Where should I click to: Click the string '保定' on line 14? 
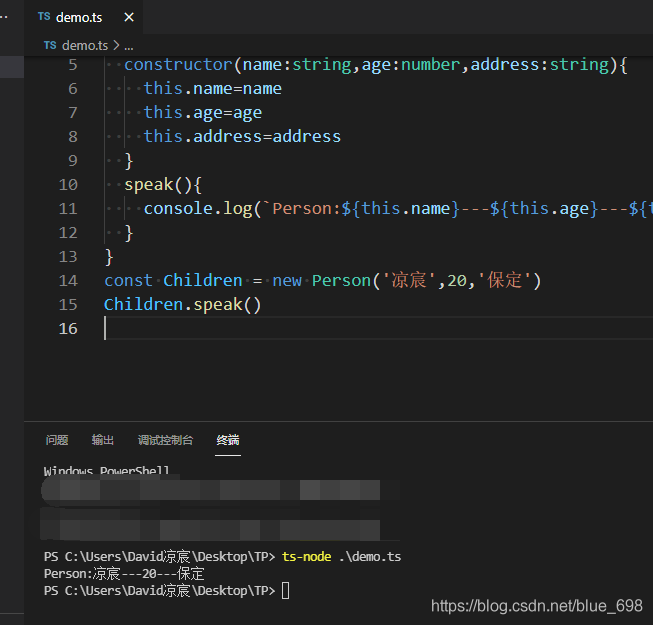(x=504, y=280)
